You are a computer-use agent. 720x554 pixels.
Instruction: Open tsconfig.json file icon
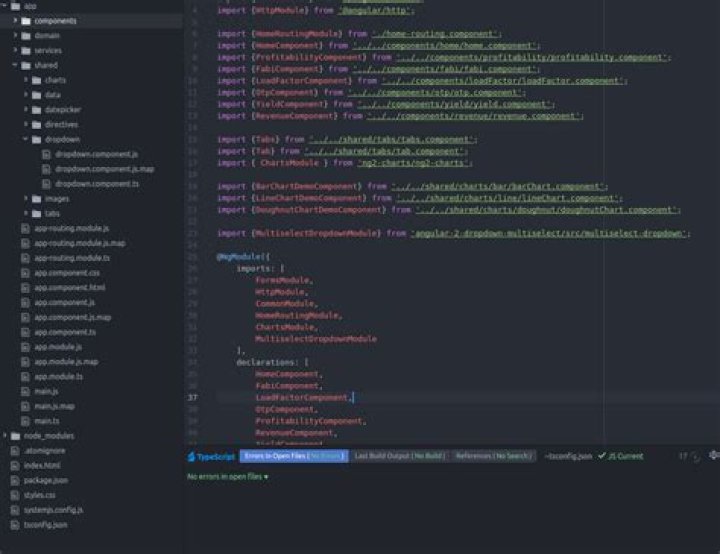click(x=15, y=525)
